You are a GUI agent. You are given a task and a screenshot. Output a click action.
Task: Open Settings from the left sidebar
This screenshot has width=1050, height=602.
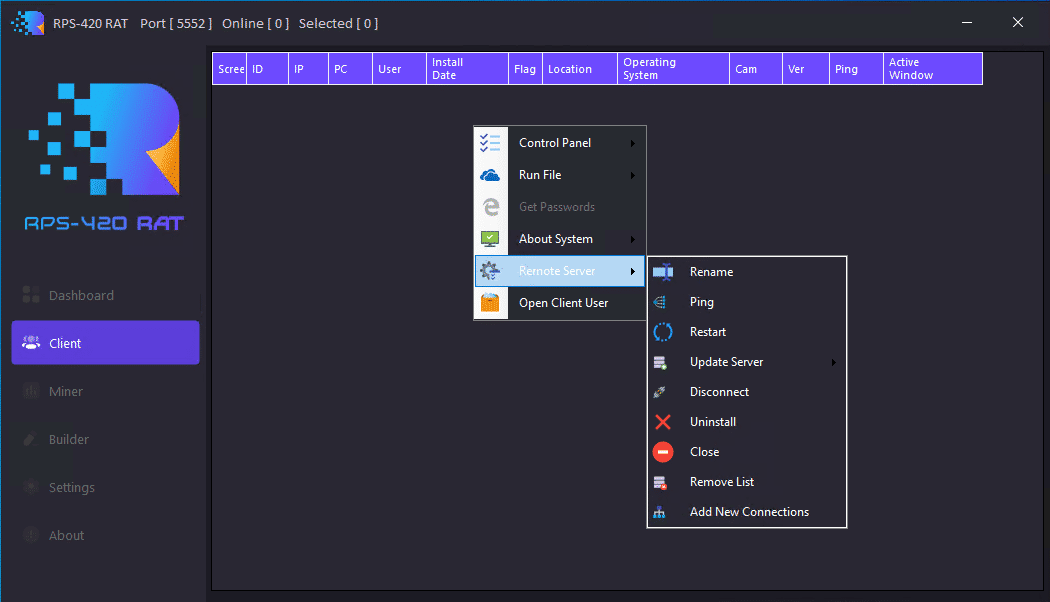pyautogui.click(x=72, y=487)
